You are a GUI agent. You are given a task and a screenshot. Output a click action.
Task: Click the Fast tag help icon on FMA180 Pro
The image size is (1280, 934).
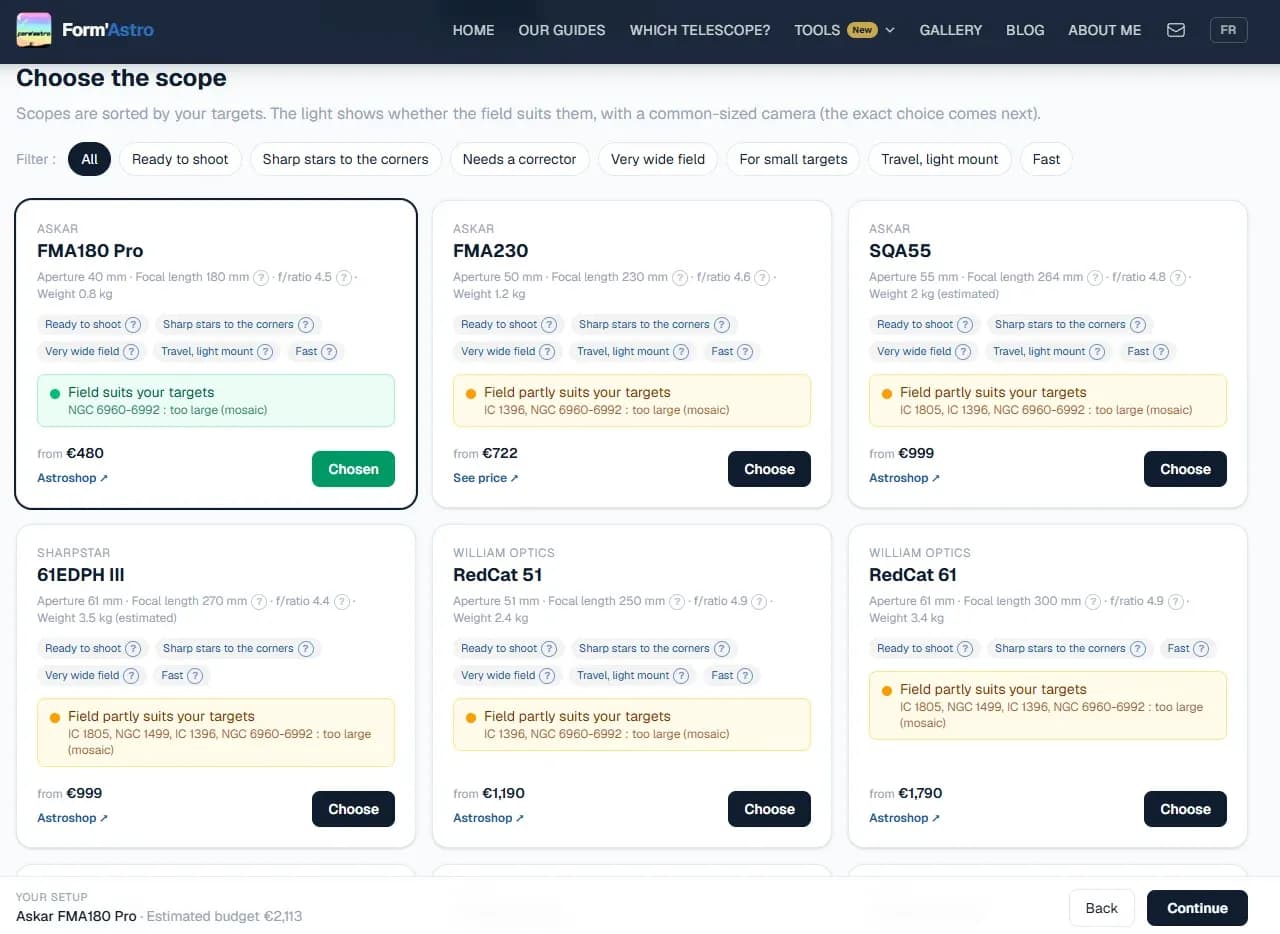click(330, 351)
